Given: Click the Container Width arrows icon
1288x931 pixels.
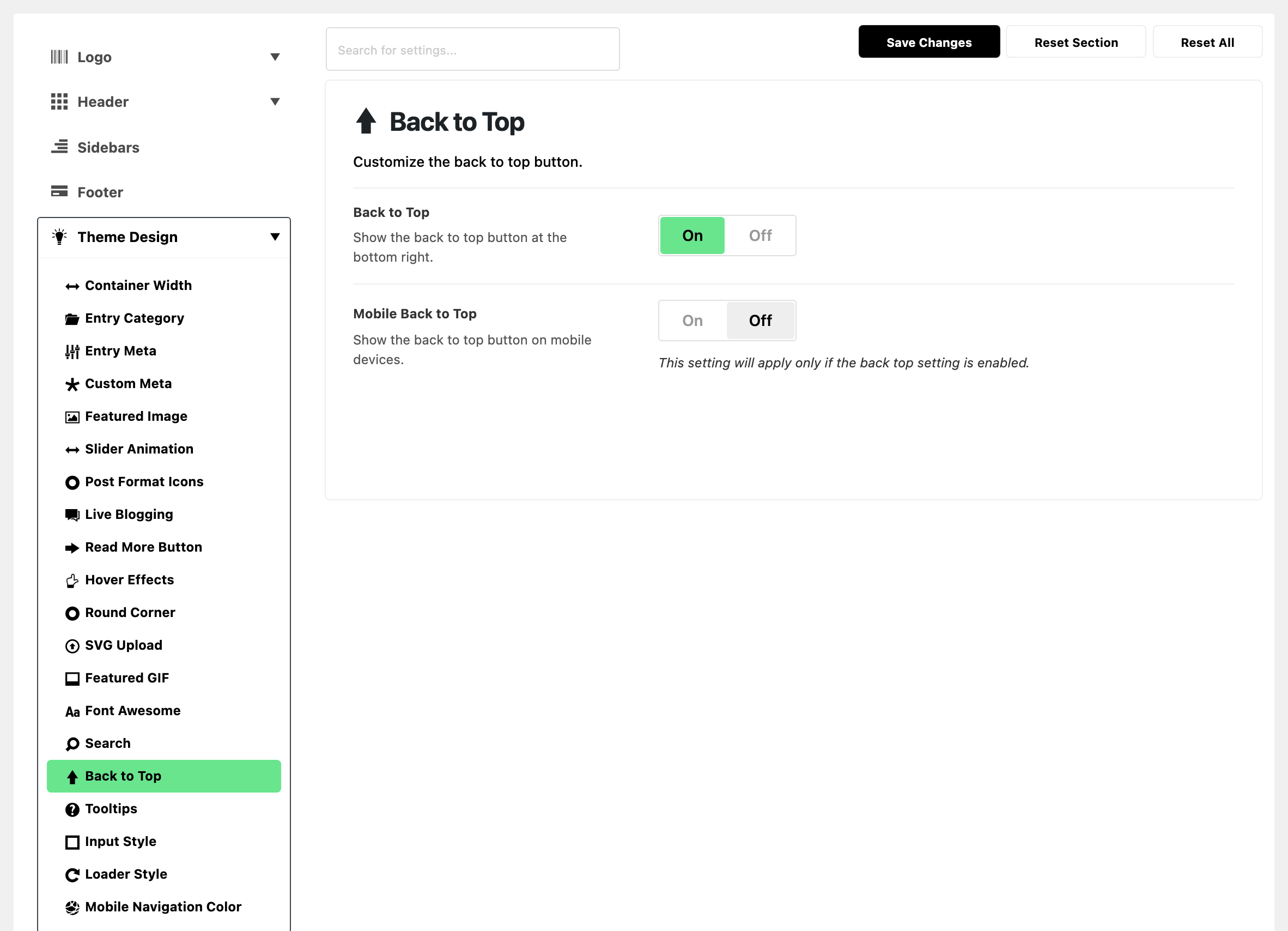Looking at the screenshot, I should (72, 286).
